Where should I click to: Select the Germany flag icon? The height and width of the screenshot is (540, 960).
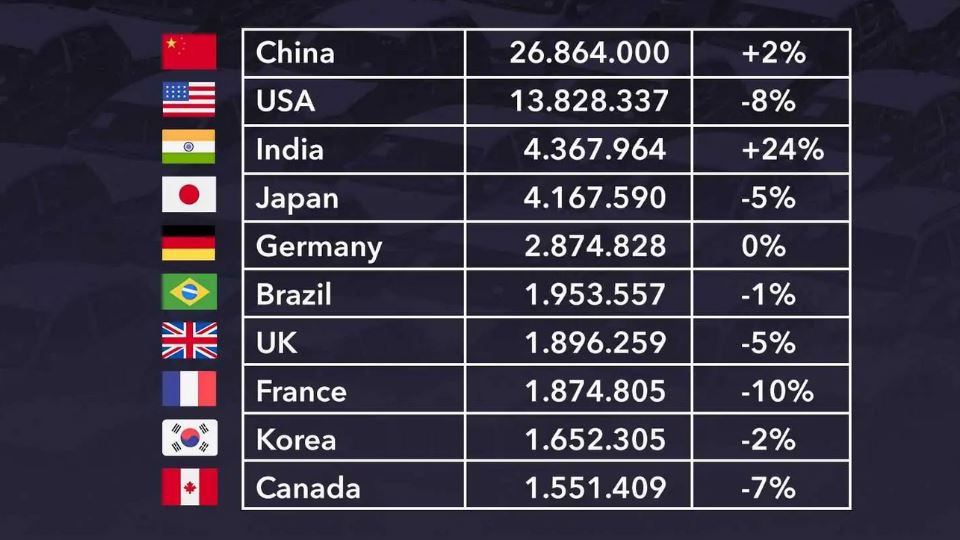pos(189,244)
